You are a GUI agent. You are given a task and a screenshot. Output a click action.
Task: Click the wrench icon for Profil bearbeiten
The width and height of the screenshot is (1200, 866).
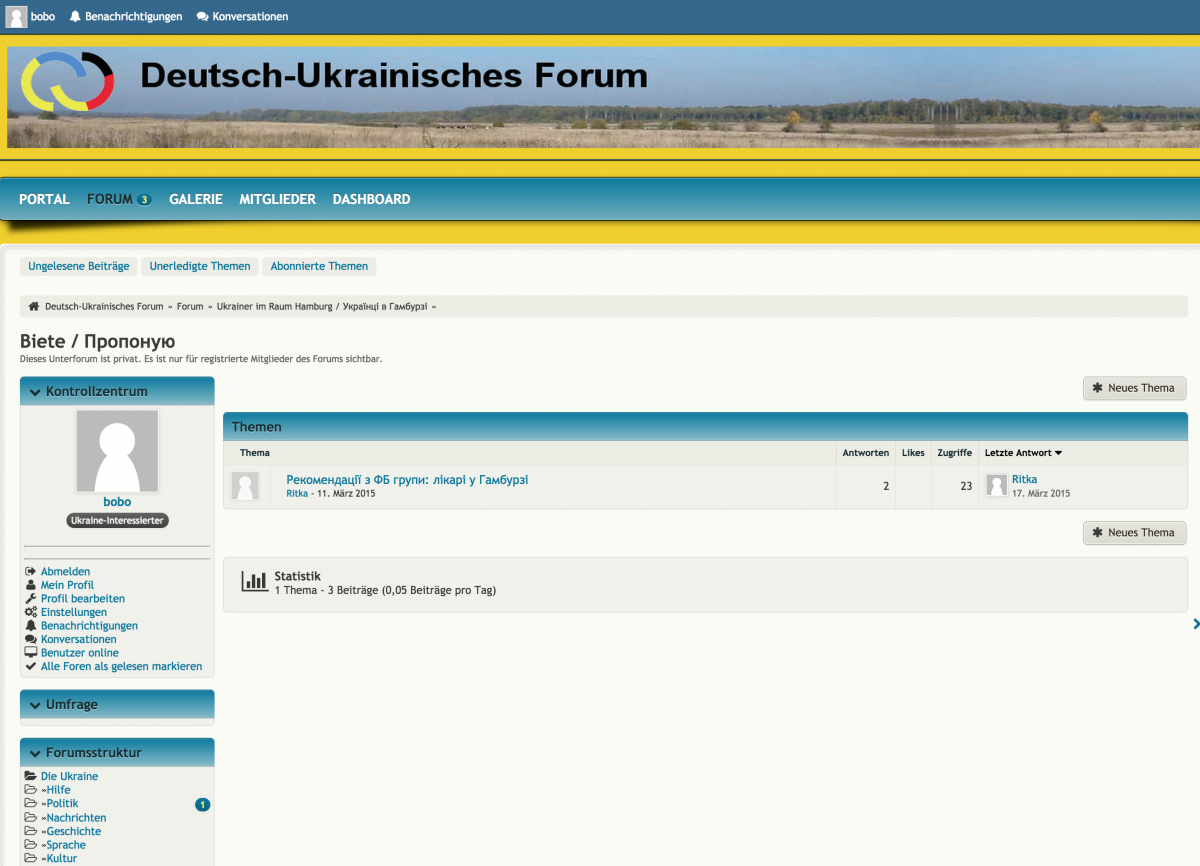(31, 599)
